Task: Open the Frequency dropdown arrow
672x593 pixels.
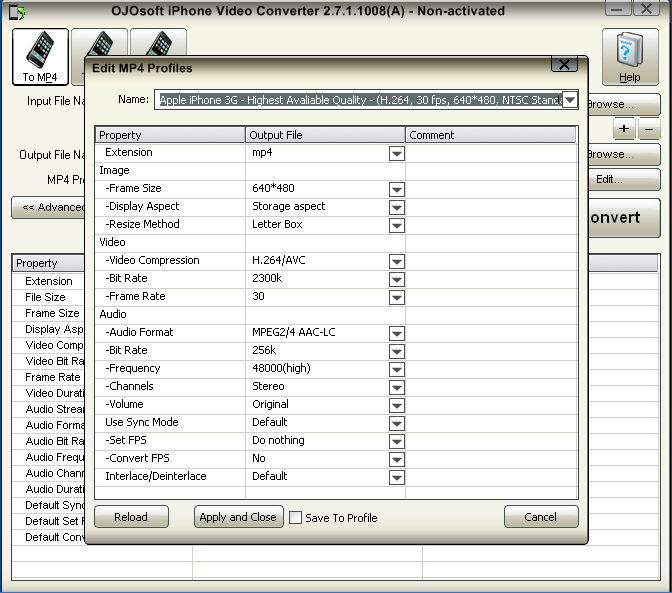Action: pos(397,369)
